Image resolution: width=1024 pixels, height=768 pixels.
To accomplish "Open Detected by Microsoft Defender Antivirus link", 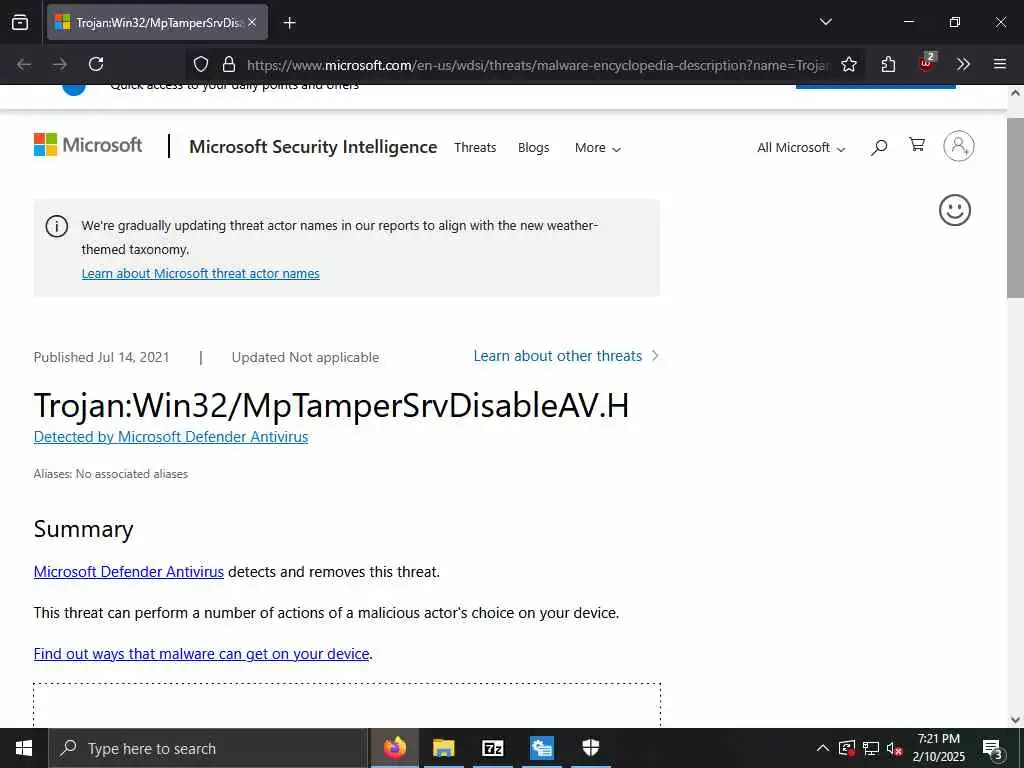I will [x=170, y=437].
